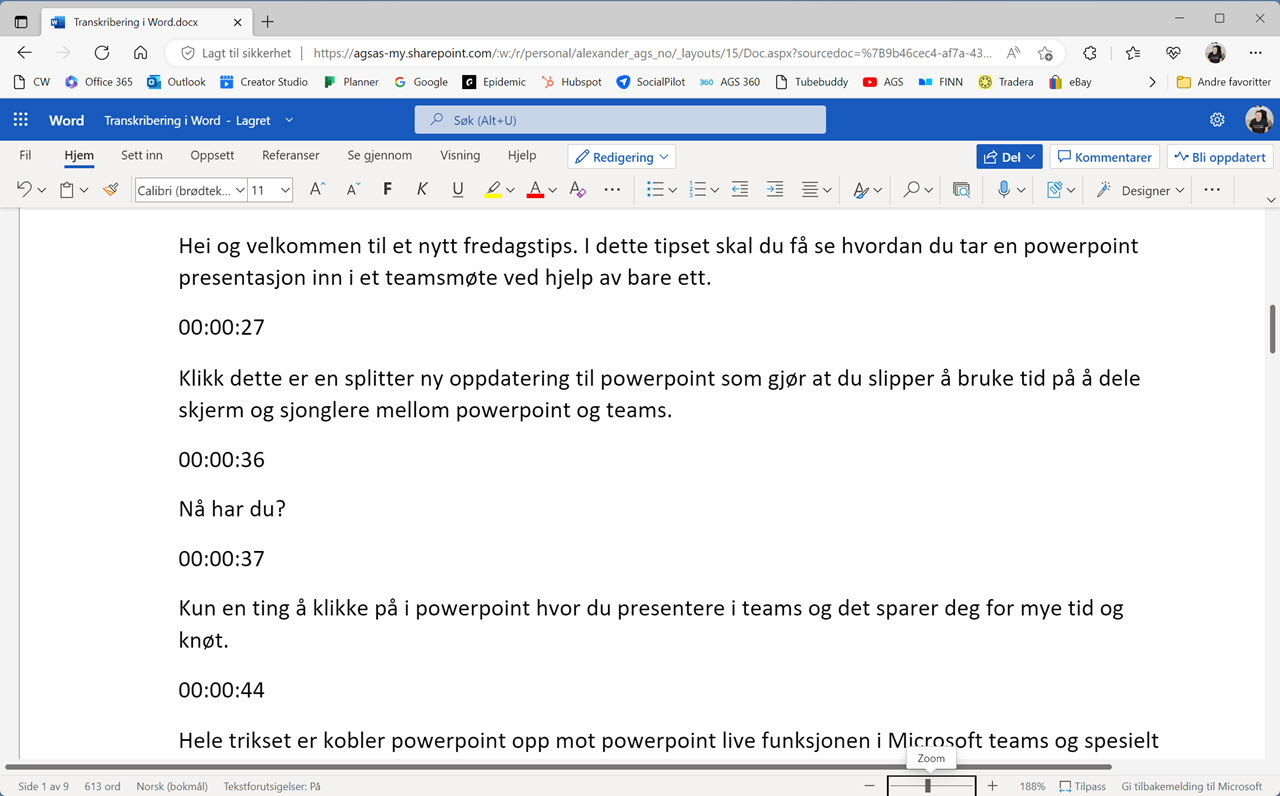The image size is (1280, 796).
Task: Underline text using the U icon
Action: click(457, 189)
